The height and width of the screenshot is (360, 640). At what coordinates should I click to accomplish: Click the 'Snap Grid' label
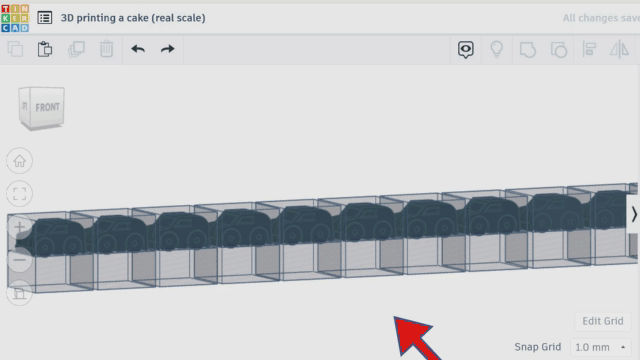click(x=538, y=347)
